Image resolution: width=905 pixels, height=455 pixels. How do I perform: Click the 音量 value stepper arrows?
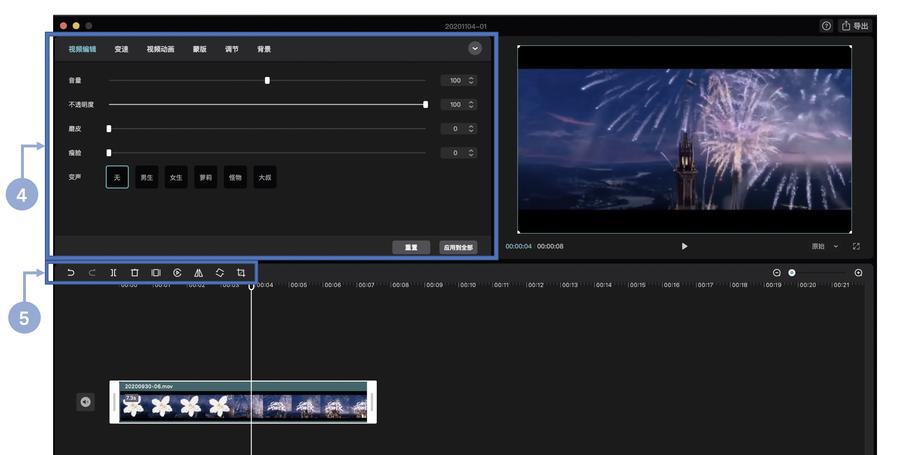471,80
